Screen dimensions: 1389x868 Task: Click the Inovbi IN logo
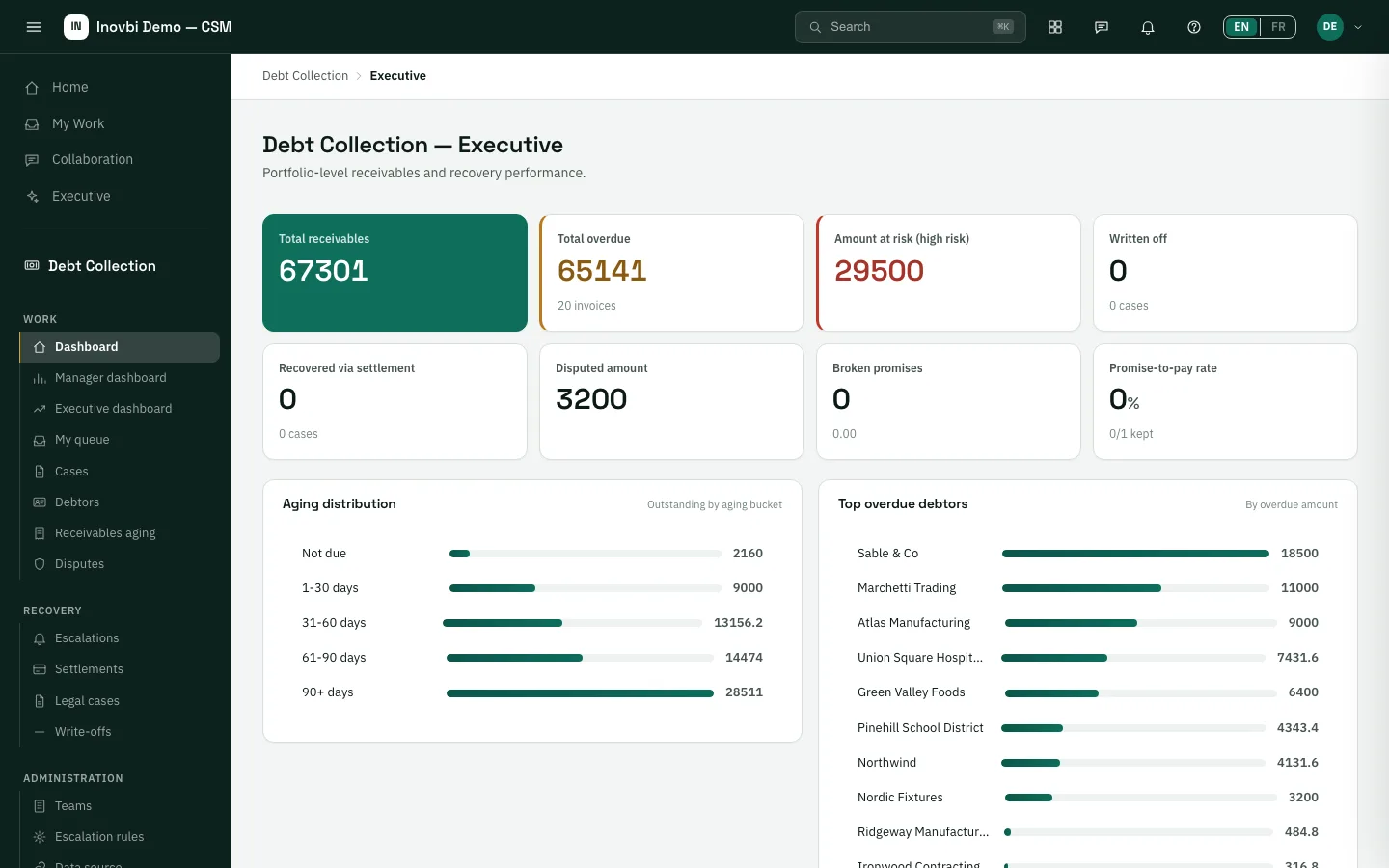point(76,27)
